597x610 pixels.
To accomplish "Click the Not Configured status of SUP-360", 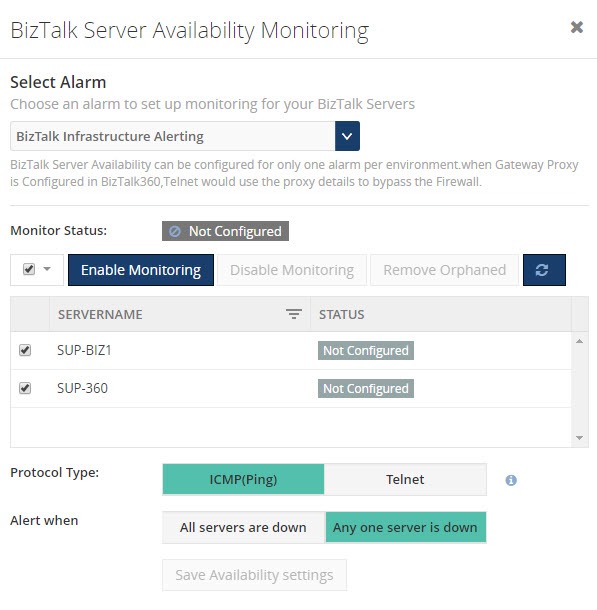I will [366, 389].
